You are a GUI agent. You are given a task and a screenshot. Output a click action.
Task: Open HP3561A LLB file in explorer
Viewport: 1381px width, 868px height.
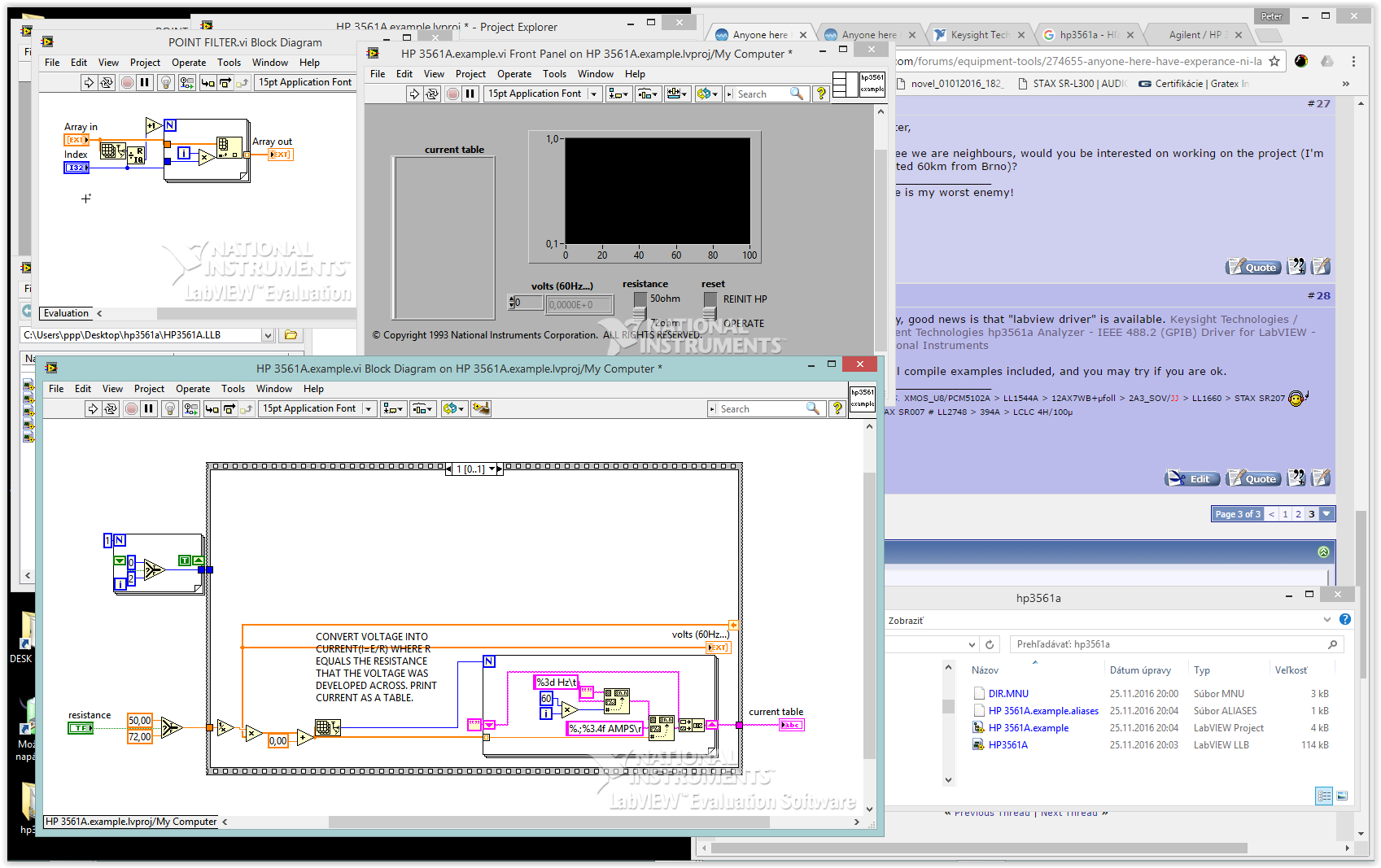1007,745
